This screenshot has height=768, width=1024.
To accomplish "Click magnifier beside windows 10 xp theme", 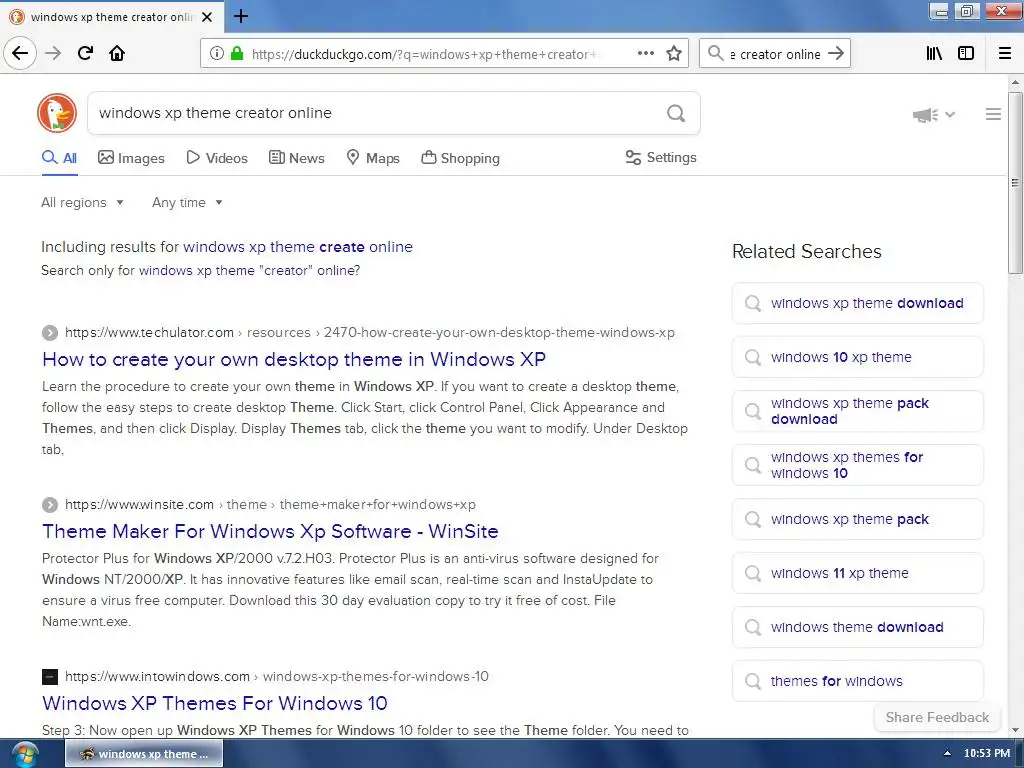I will (x=753, y=357).
